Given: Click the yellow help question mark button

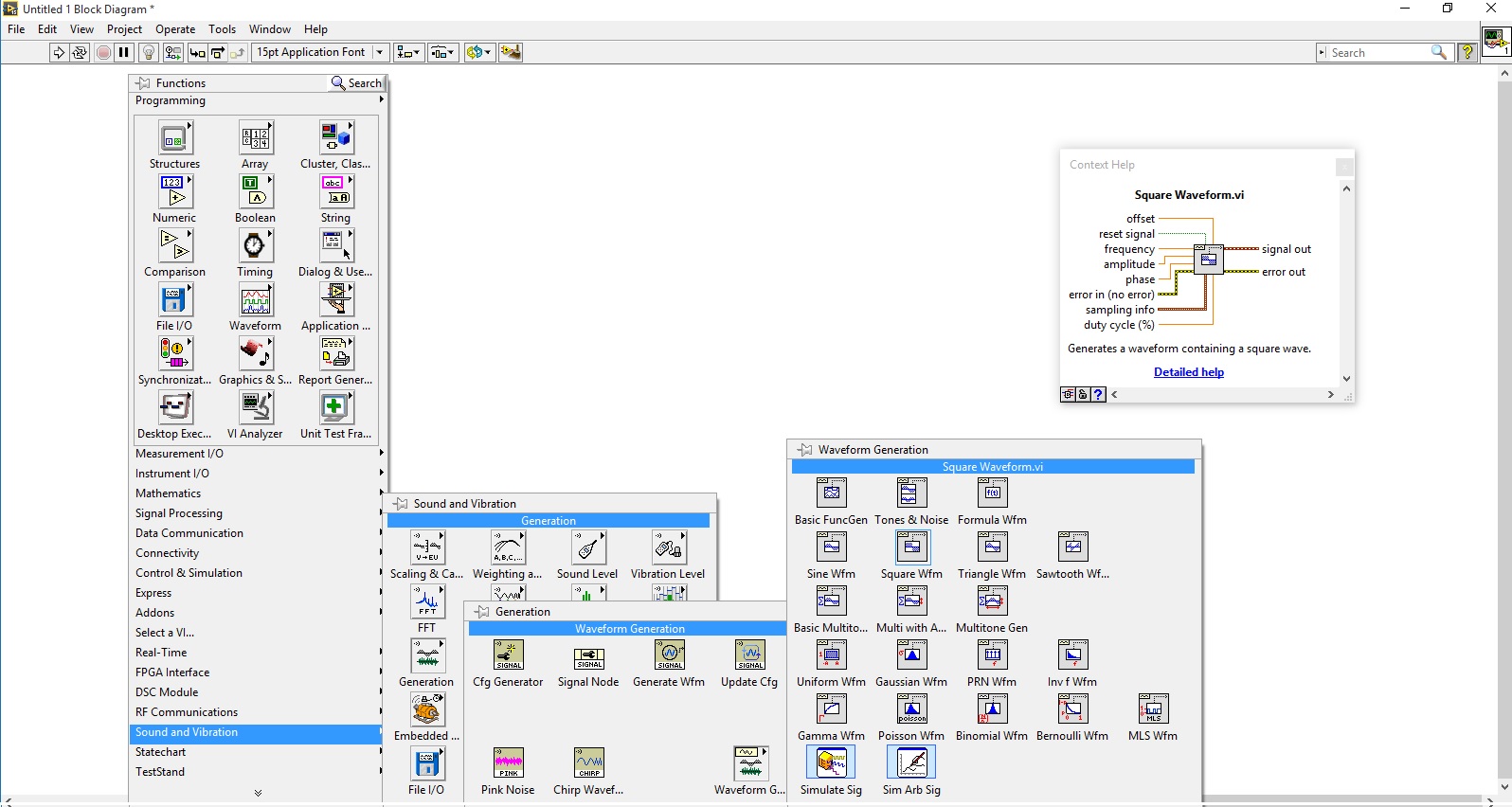Looking at the screenshot, I should (x=1467, y=52).
